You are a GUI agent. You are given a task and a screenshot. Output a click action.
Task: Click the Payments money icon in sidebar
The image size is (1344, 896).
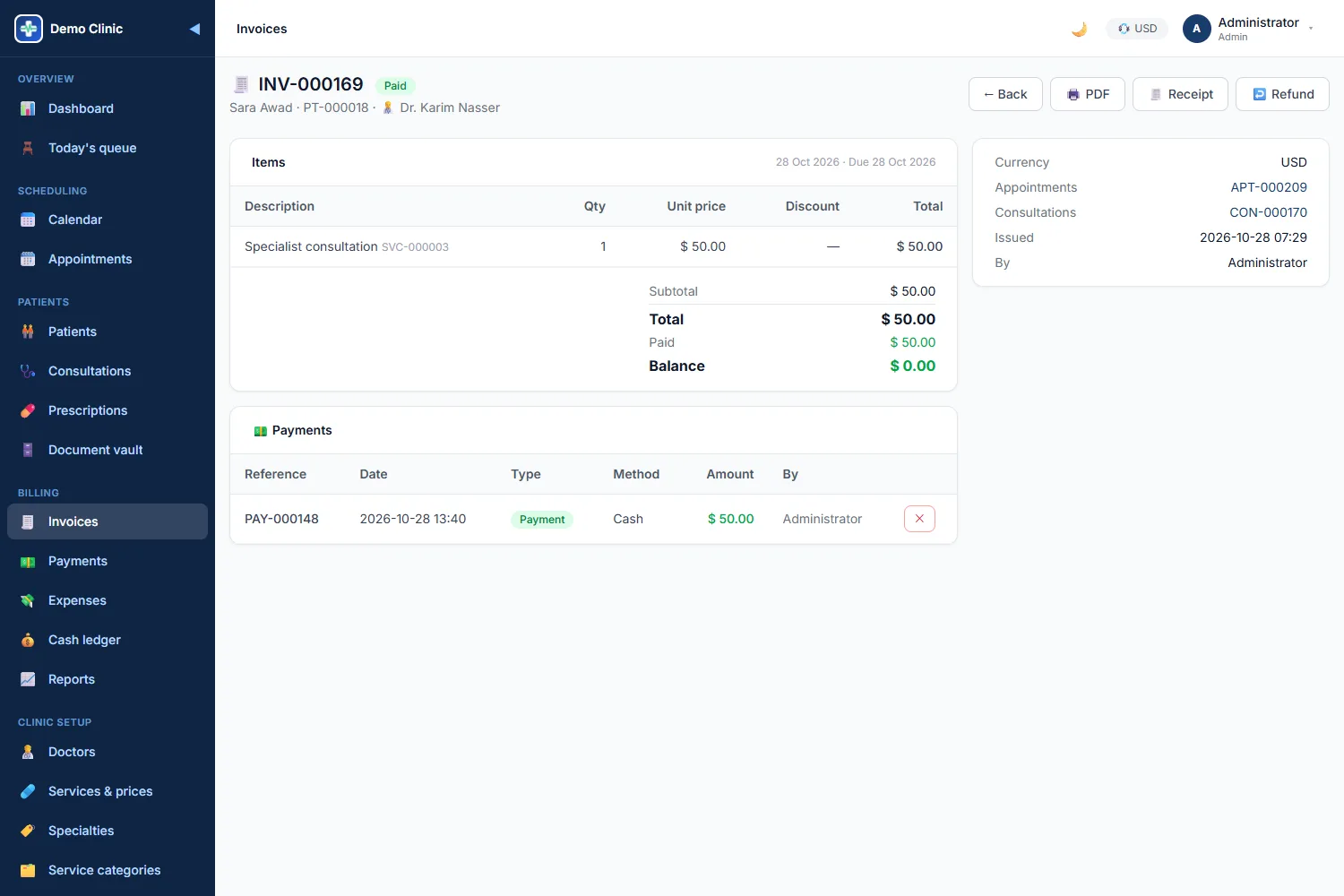28,561
